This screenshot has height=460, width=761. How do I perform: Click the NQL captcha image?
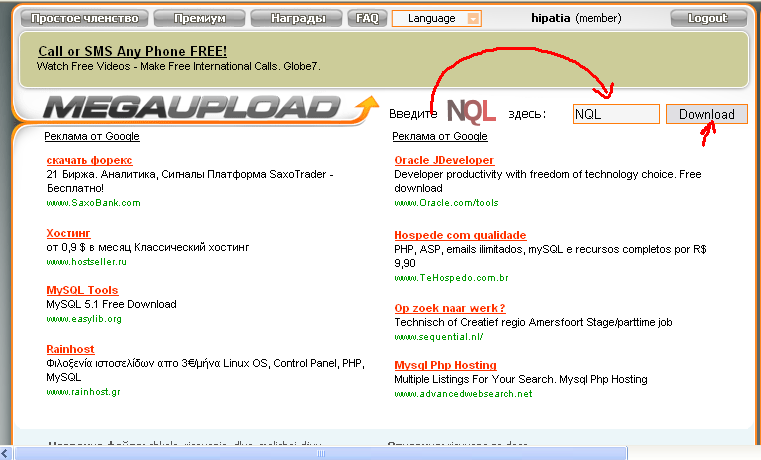click(471, 112)
